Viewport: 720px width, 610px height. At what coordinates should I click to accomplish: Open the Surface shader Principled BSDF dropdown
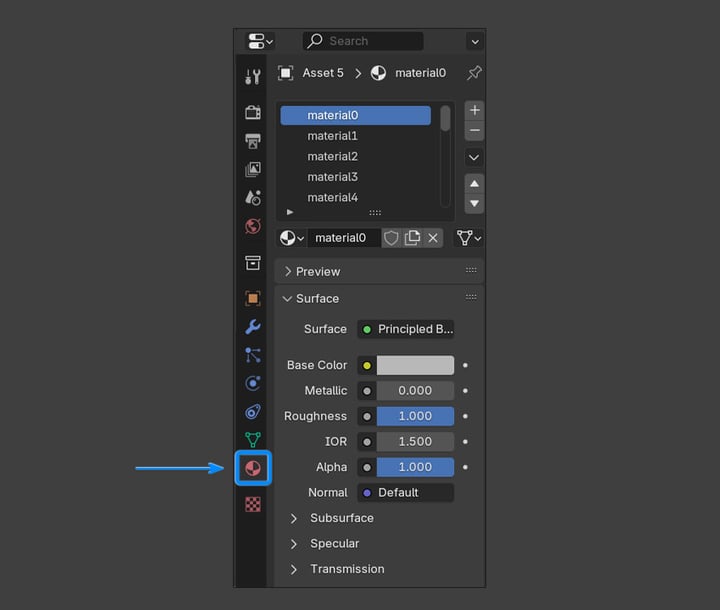pyautogui.click(x=406, y=329)
